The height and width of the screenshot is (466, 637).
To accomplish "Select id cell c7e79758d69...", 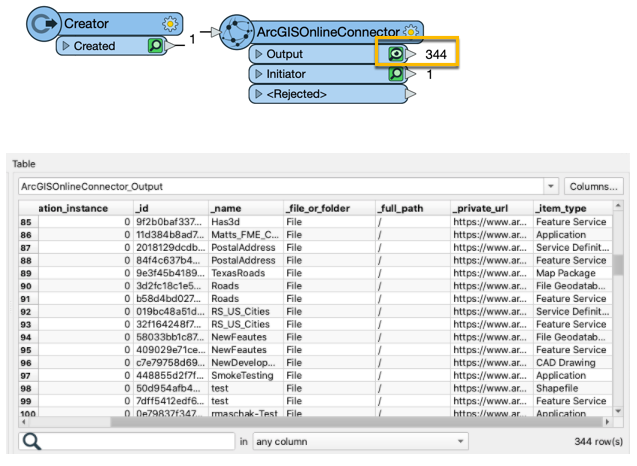I will point(171,363).
